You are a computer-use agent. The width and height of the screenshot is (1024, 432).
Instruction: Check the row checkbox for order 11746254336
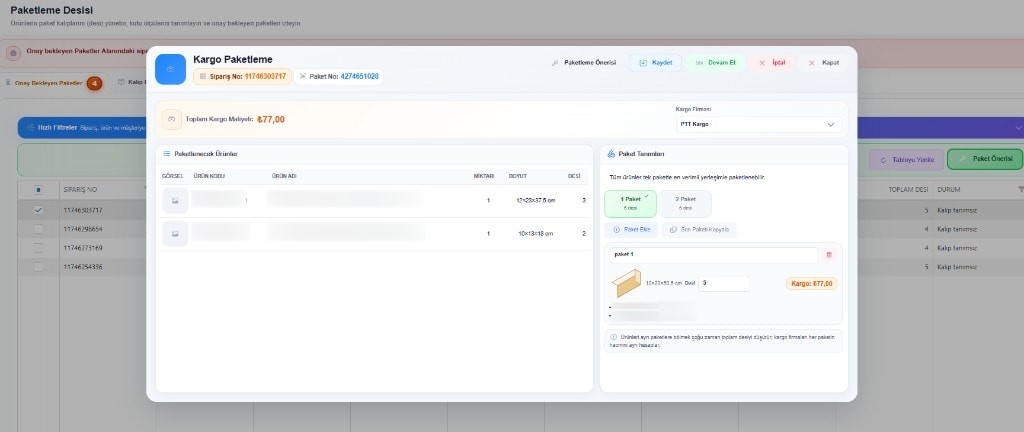coord(38,267)
